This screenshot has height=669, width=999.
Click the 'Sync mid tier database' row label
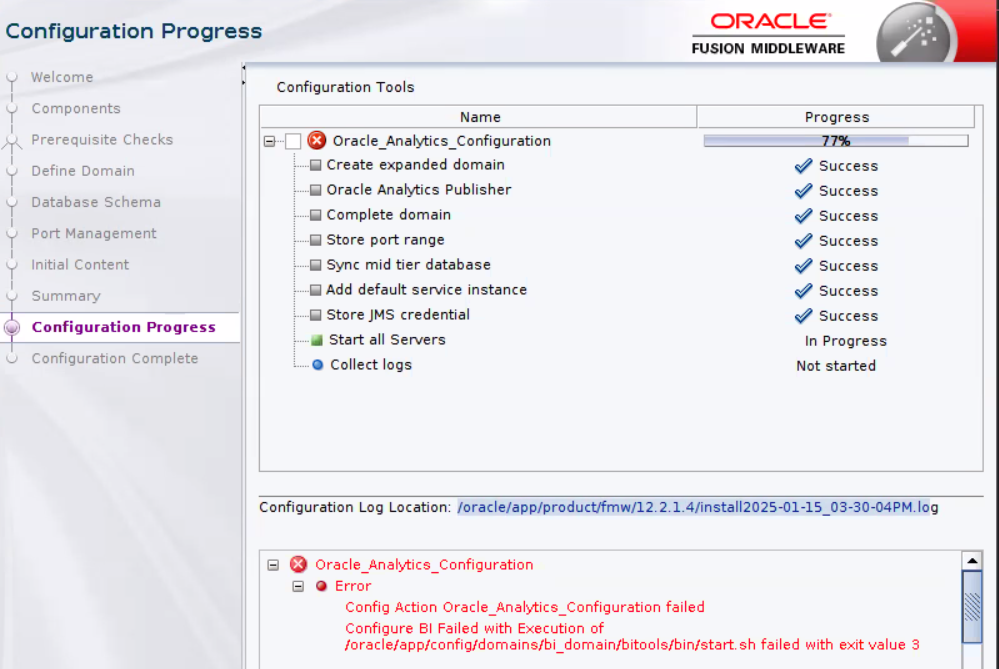408,264
